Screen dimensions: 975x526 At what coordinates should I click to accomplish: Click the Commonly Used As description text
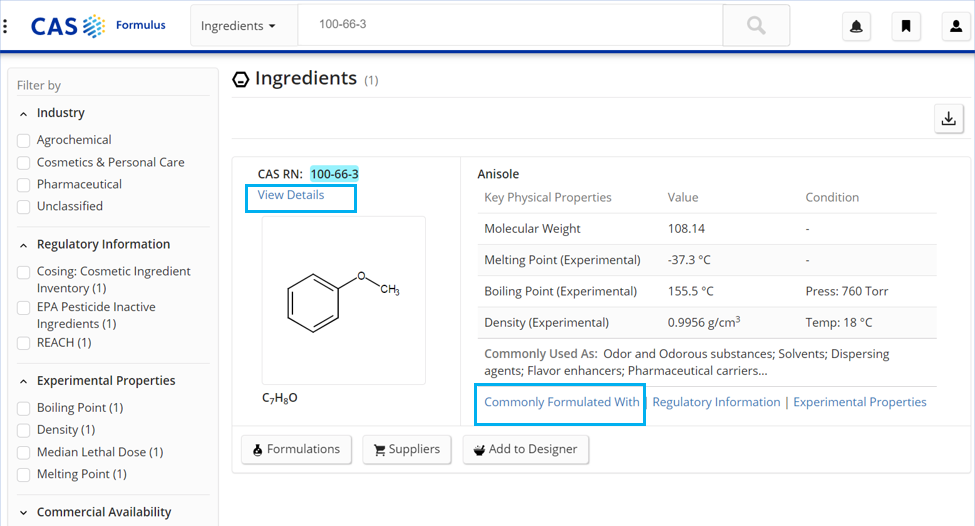tap(686, 362)
